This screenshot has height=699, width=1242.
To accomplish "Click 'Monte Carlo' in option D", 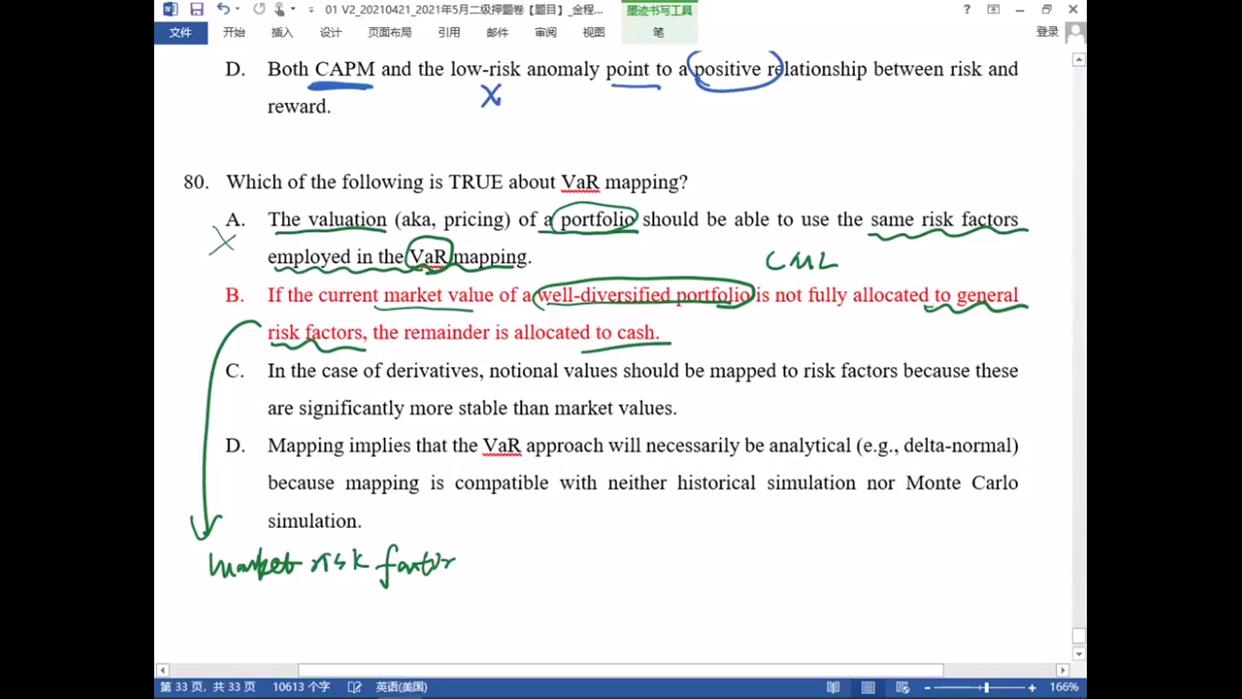I will click(x=962, y=482).
